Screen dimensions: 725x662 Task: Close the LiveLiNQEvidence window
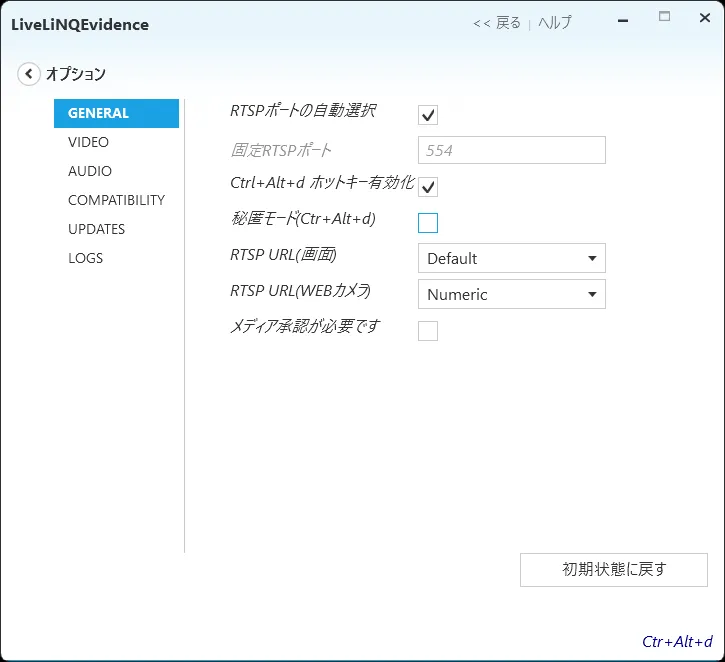[x=705, y=18]
